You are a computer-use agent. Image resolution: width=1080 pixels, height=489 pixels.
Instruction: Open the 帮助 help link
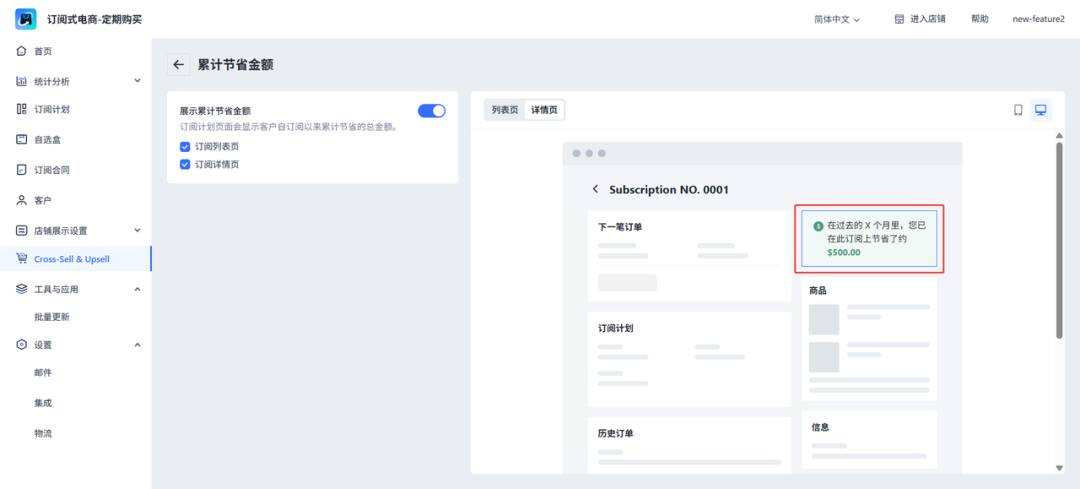(x=979, y=19)
